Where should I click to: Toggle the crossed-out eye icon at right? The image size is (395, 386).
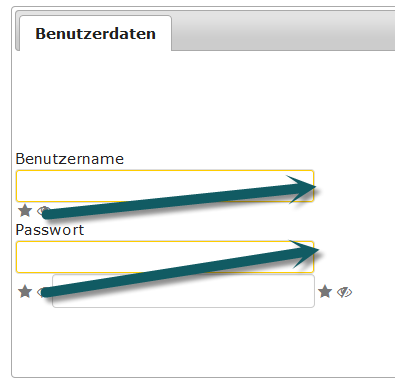(x=344, y=292)
